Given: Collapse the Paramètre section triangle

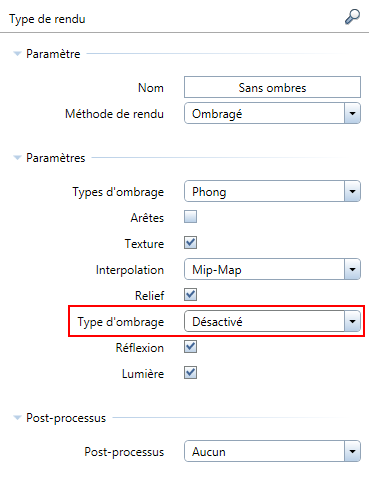Looking at the screenshot, I should point(17,54).
